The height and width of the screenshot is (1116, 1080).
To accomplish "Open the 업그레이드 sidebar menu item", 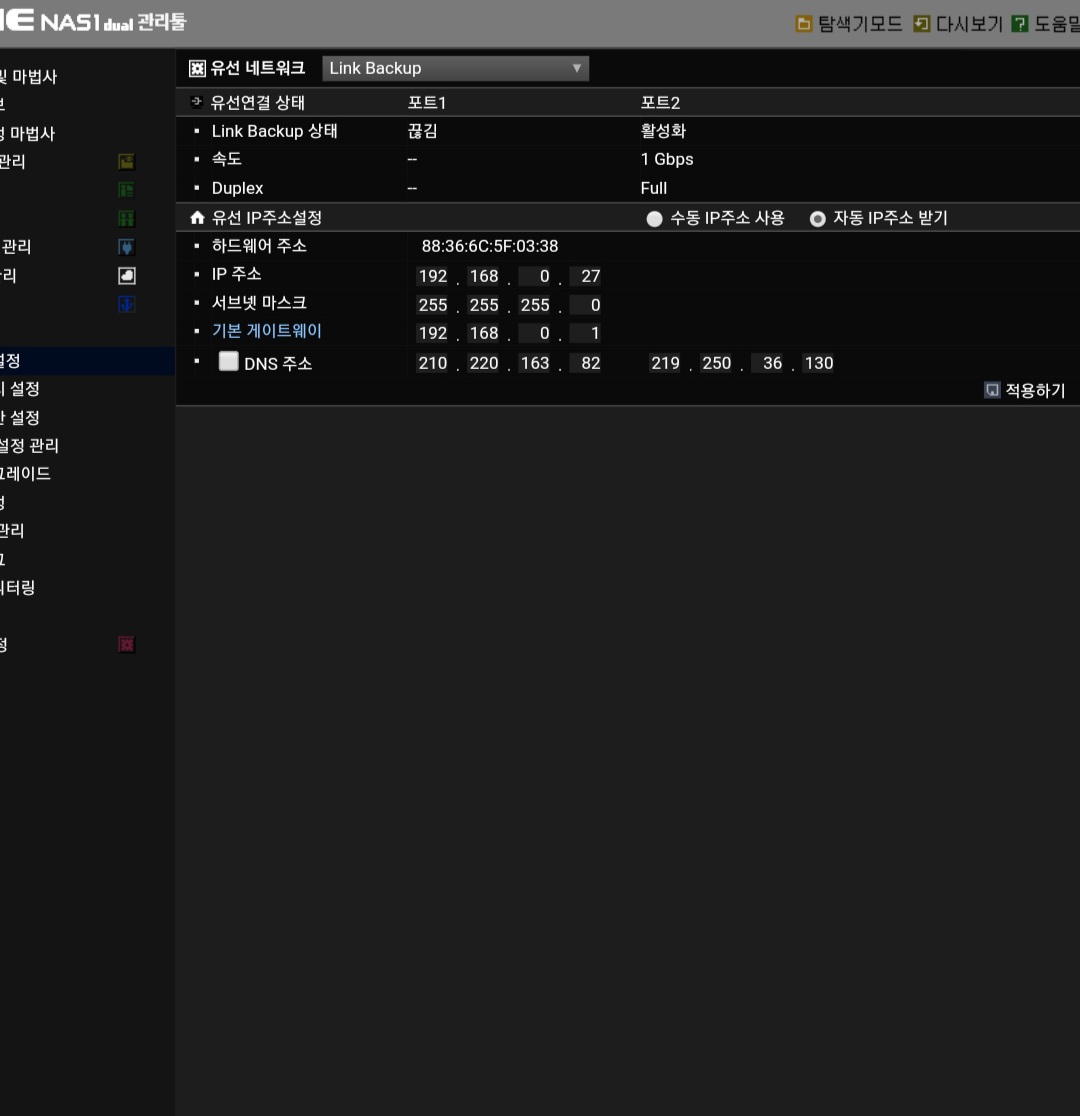I will point(25,473).
